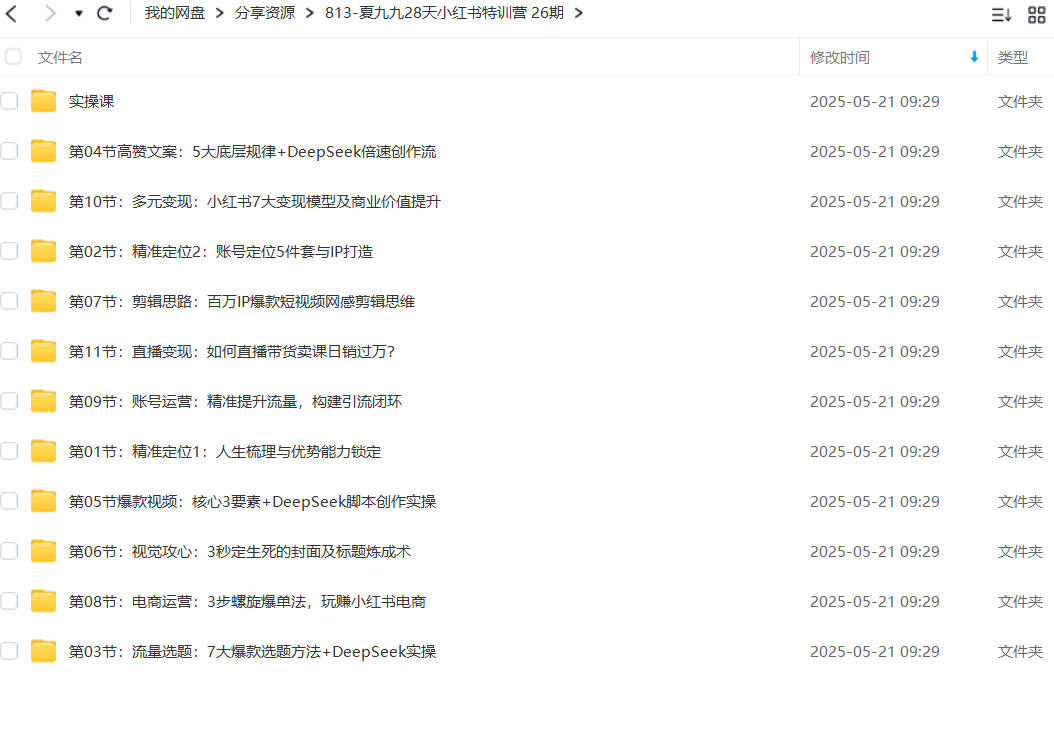1054x756 pixels.
Task: Go back with the left arrow
Action: coord(11,13)
